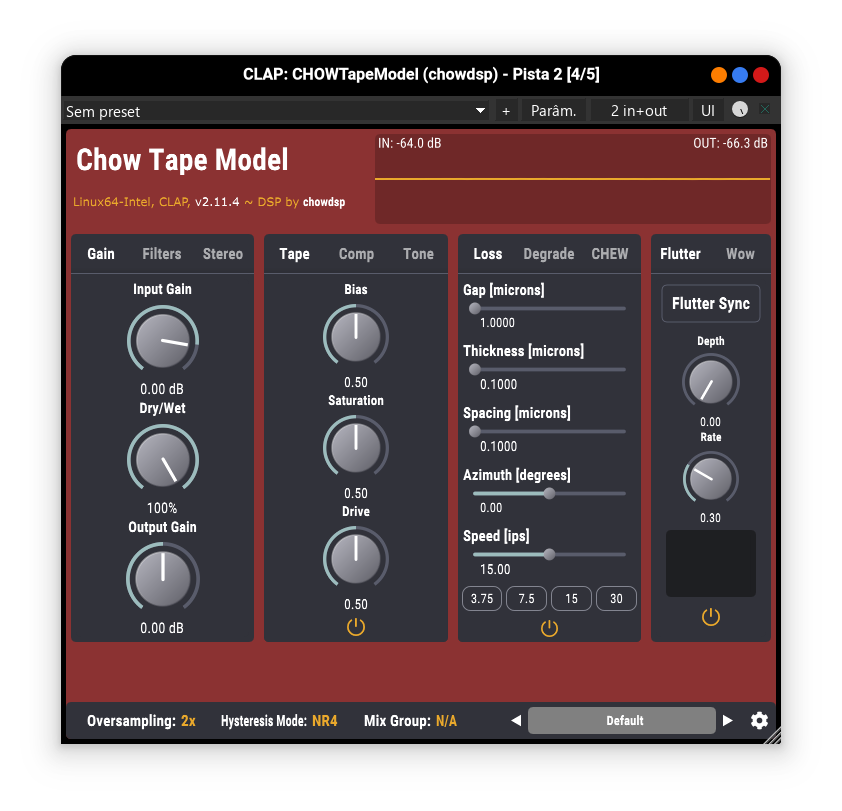Disable the Loss section power button
842x811 pixels.
tap(548, 627)
